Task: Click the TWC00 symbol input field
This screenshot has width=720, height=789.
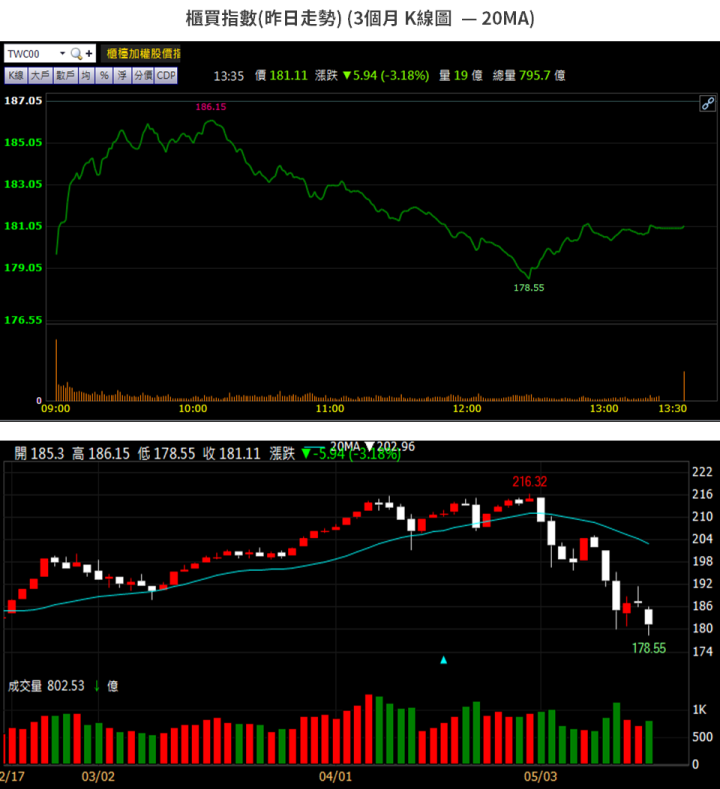Action: coord(31,54)
